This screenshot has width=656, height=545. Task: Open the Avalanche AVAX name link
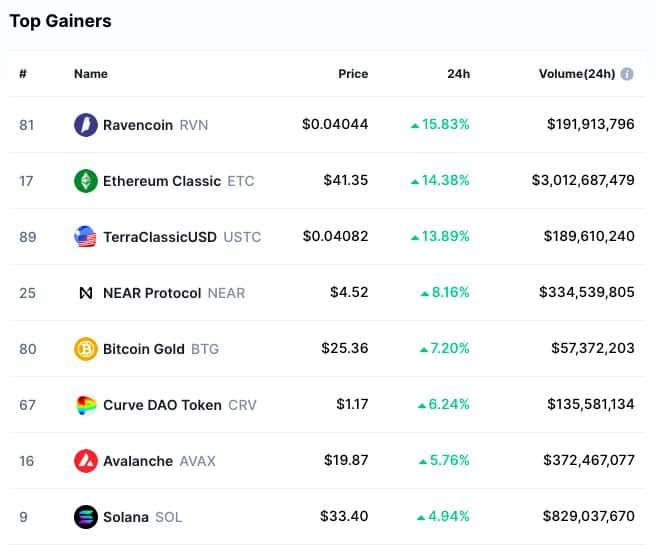159,461
